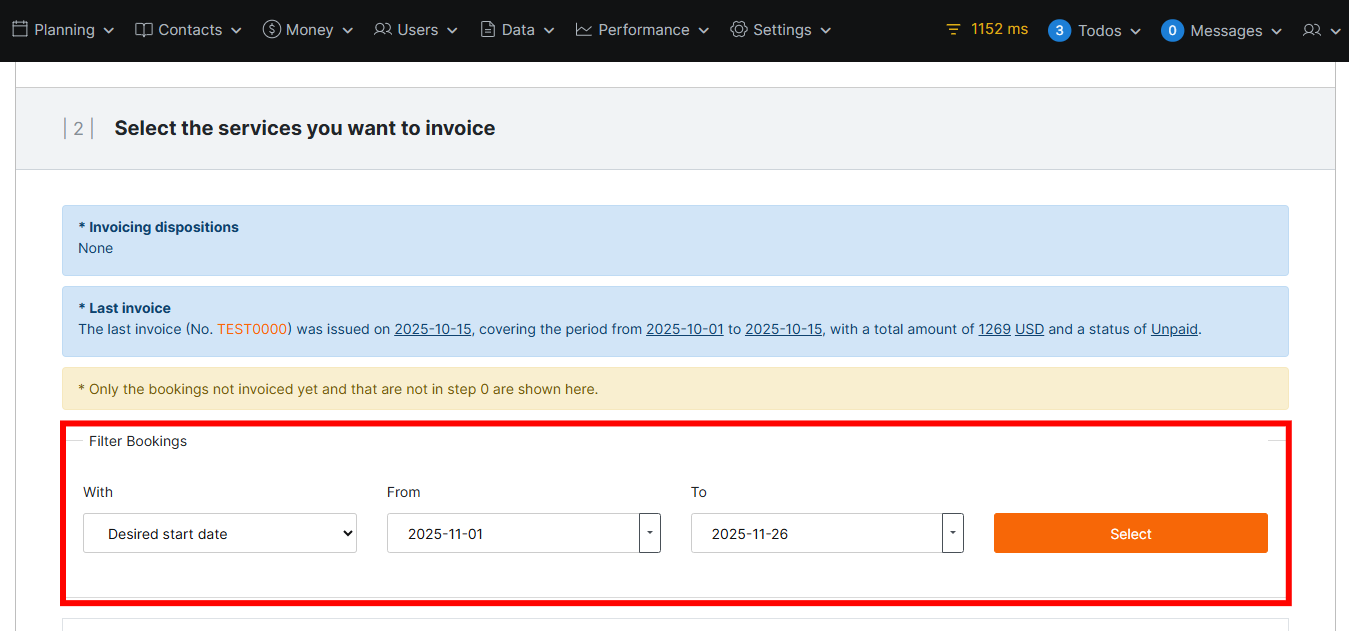
Task: Expand the Desired start date dropdown
Action: click(220, 533)
